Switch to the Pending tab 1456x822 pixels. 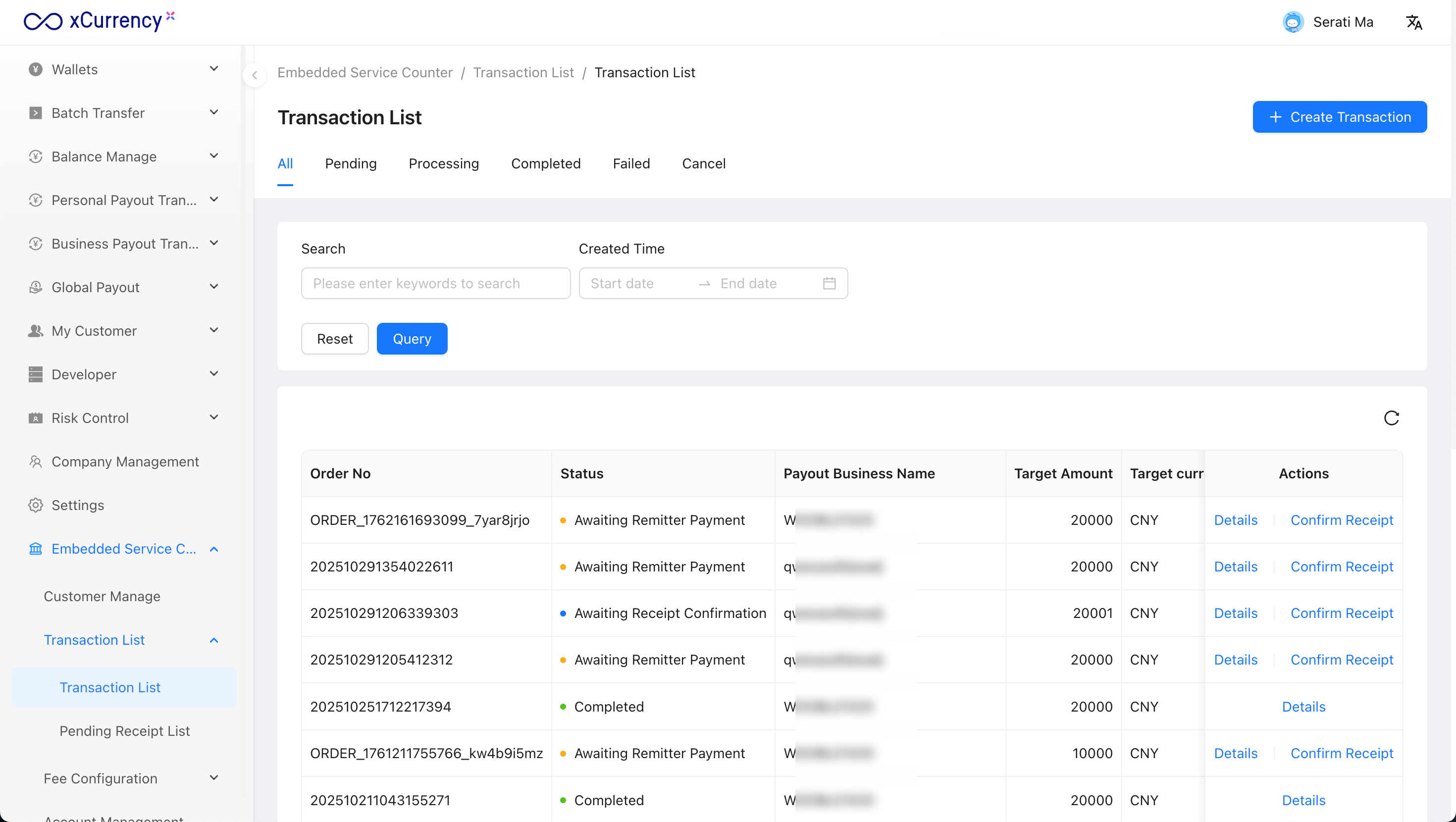click(x=351, y=163)
